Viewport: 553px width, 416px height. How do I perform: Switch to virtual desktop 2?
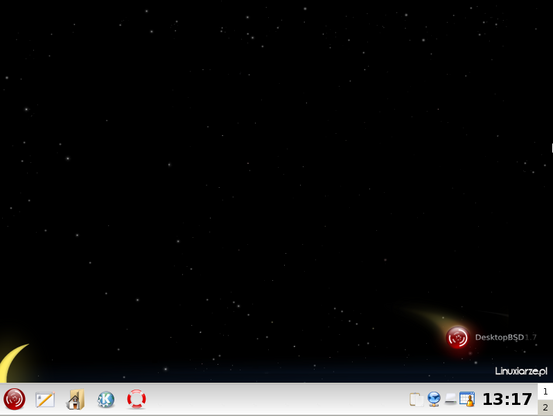point(545,408)
